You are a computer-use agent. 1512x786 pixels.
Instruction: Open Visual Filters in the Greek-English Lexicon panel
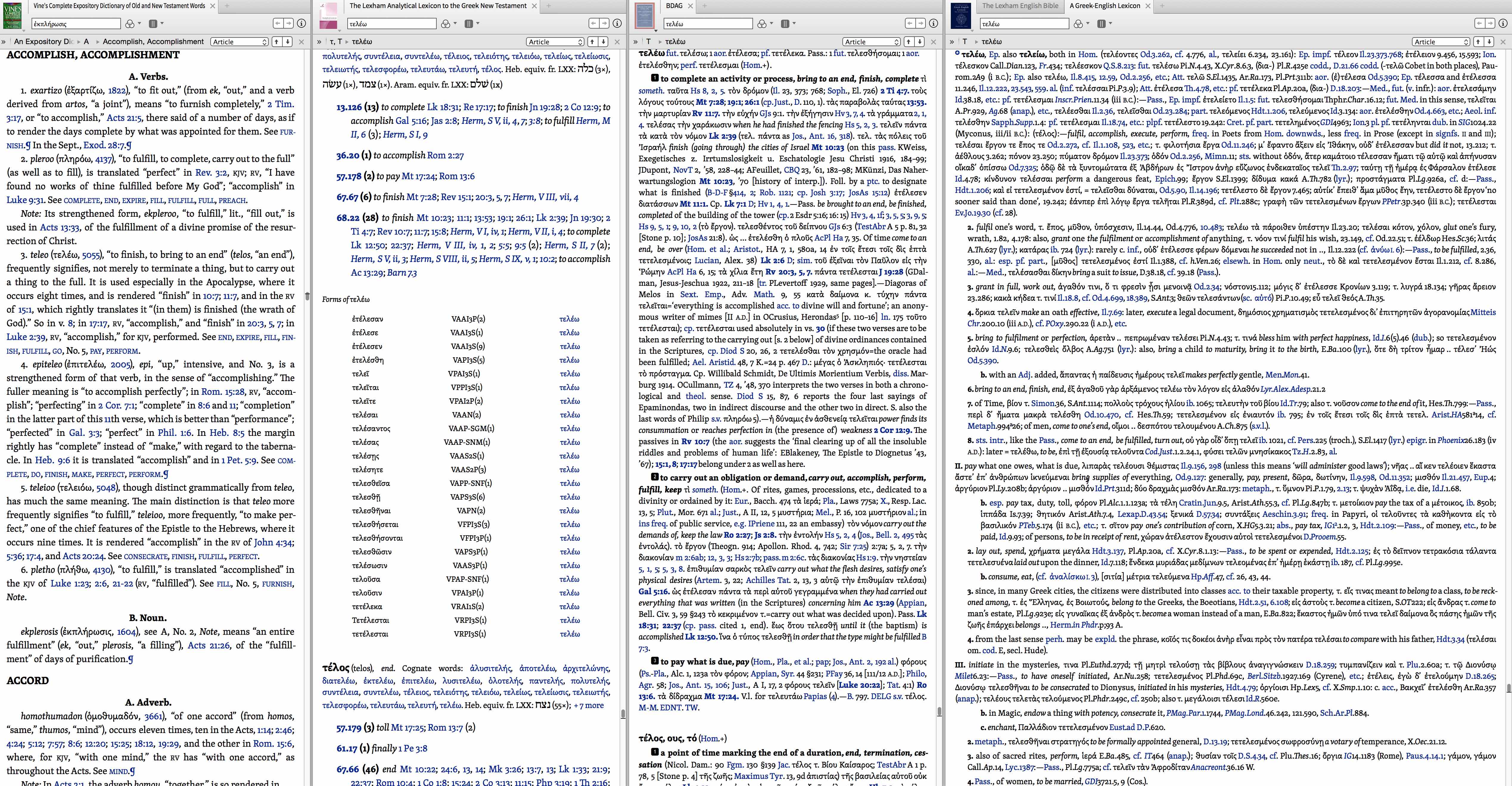[1081, 24]
